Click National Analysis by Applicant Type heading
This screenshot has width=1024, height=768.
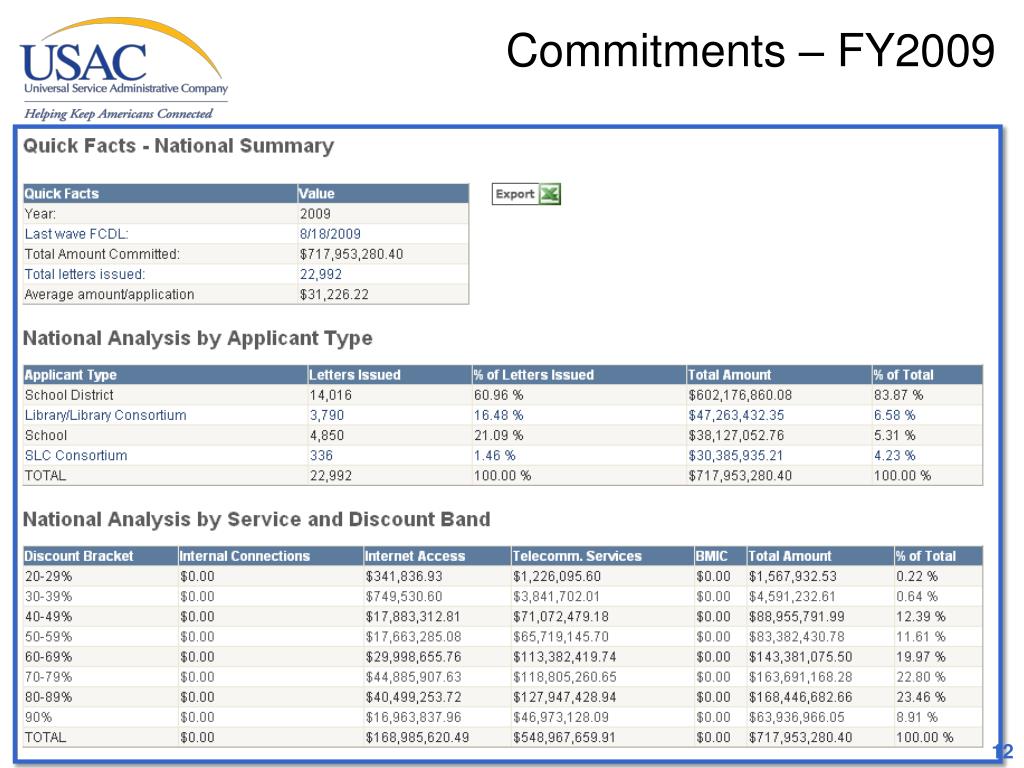[197, 338]
